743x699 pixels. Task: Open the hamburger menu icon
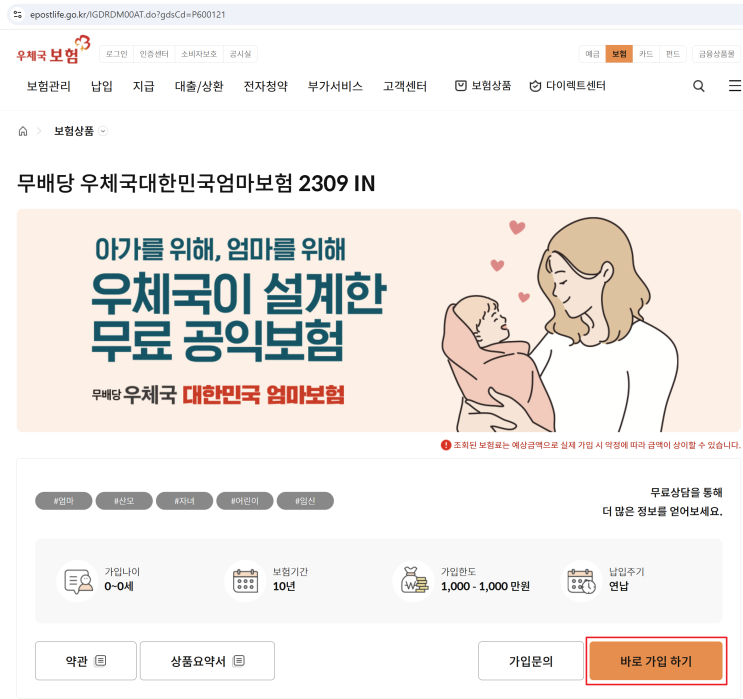click(735, 85)
